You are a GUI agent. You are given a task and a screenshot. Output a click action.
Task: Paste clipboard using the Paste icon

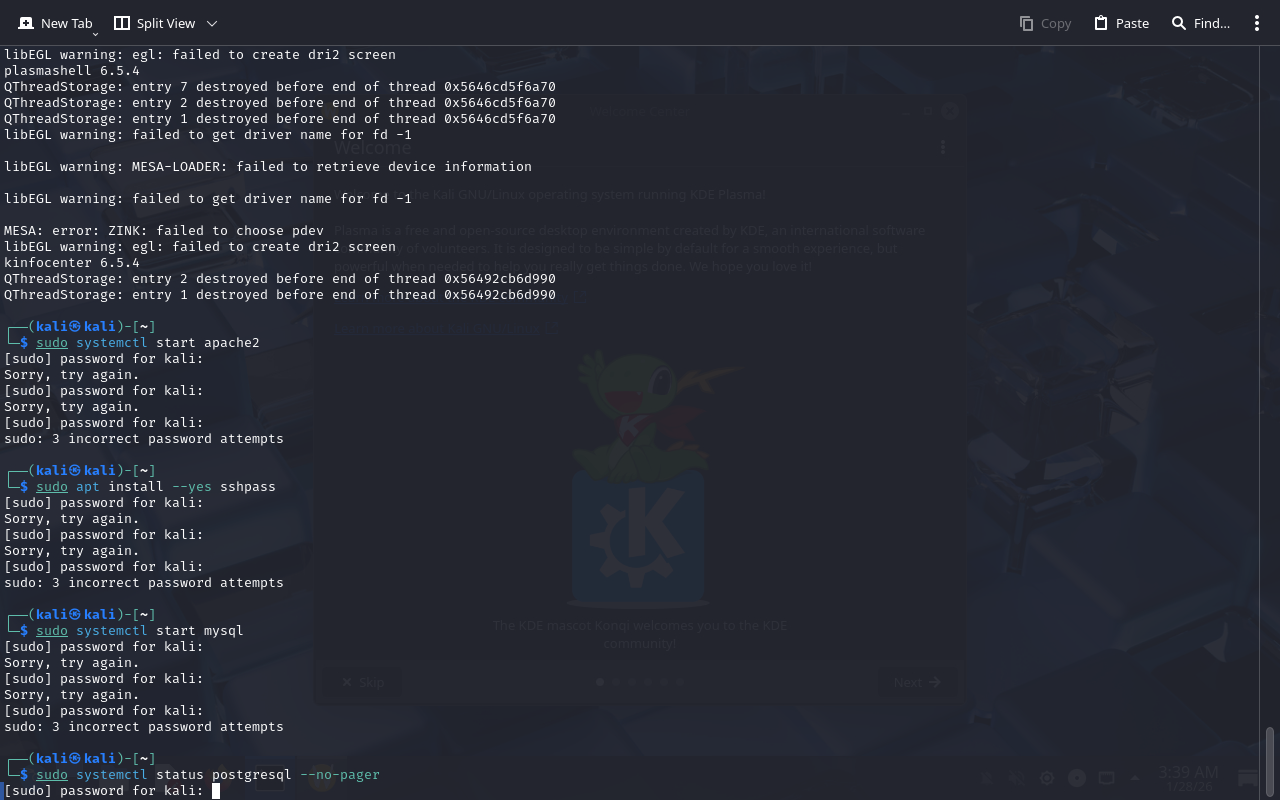coord(1121,23)
